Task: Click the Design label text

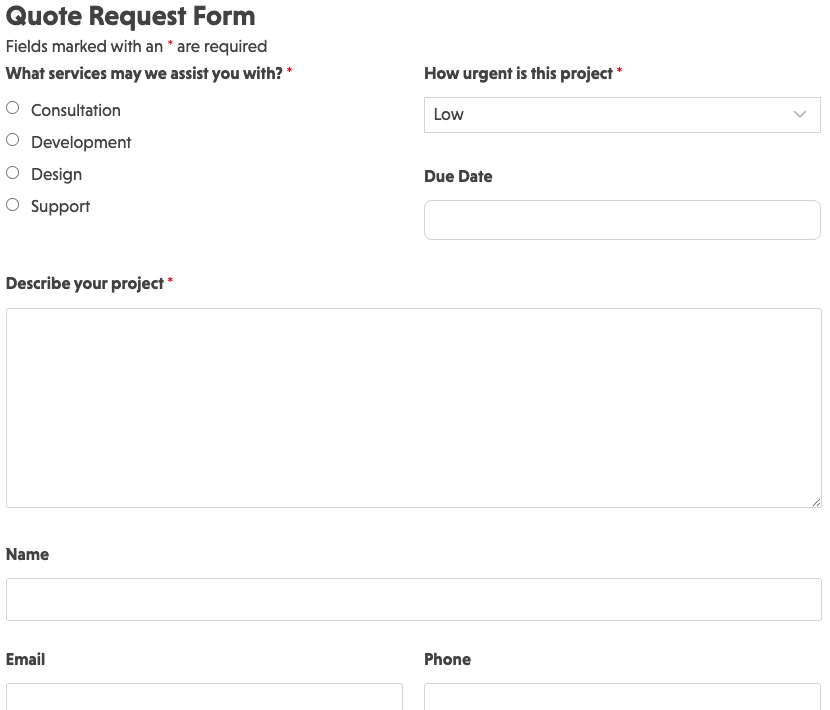Action: coord(56,174)
